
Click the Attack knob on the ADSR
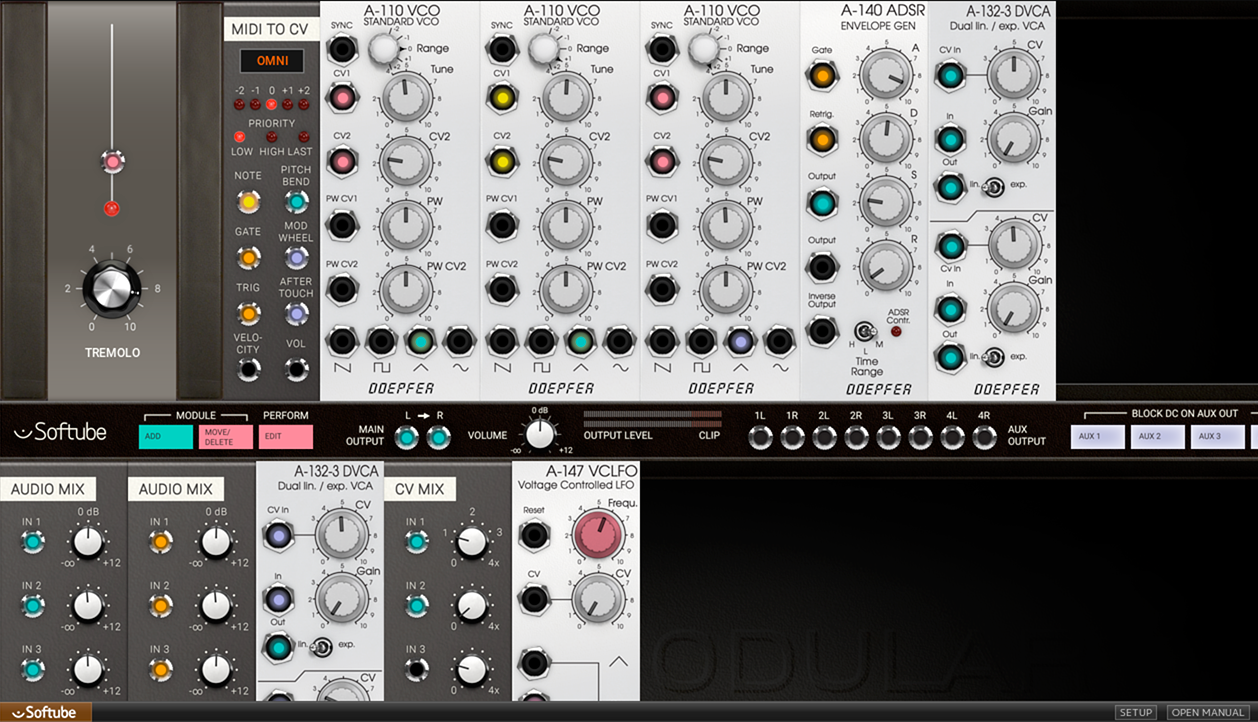pos(886,76)
